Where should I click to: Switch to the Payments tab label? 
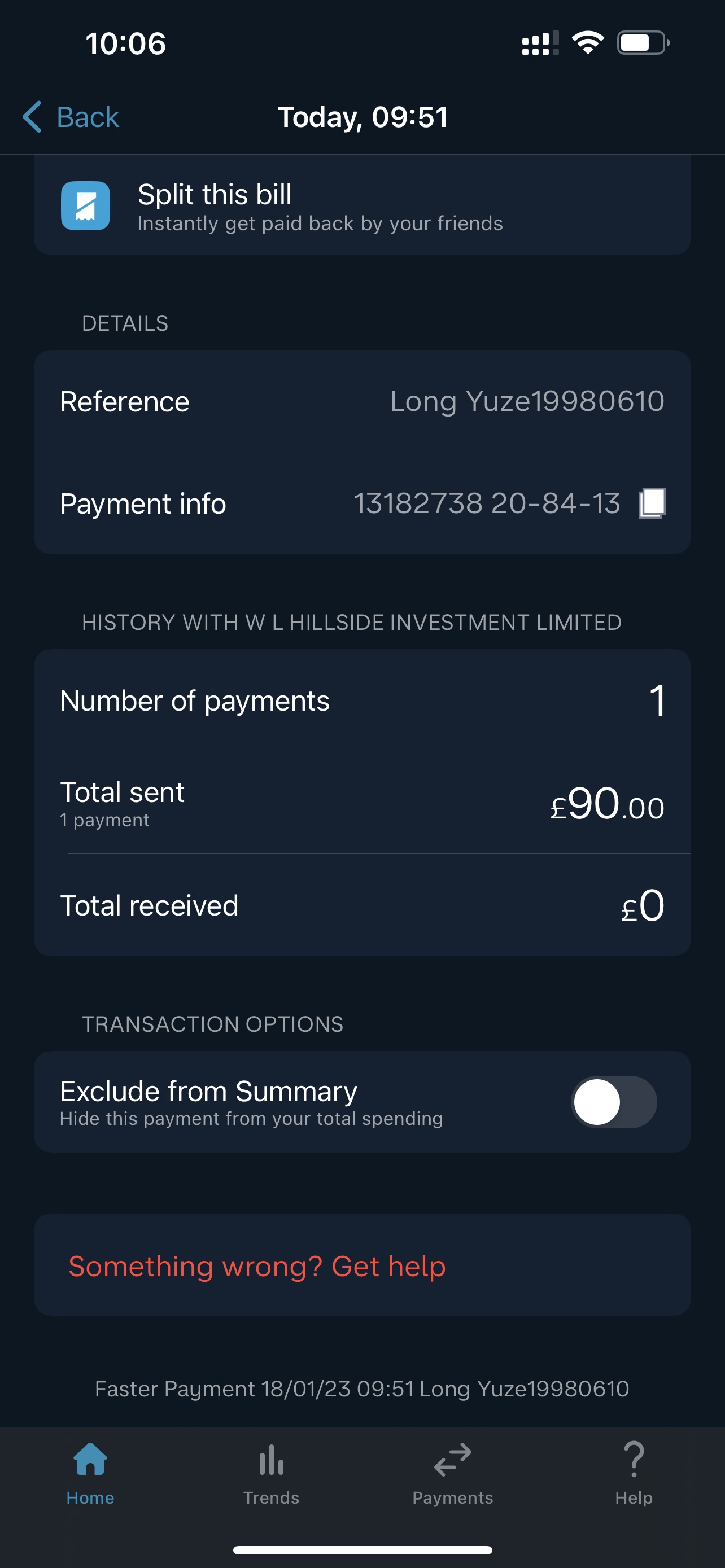tap(452, 1498)
